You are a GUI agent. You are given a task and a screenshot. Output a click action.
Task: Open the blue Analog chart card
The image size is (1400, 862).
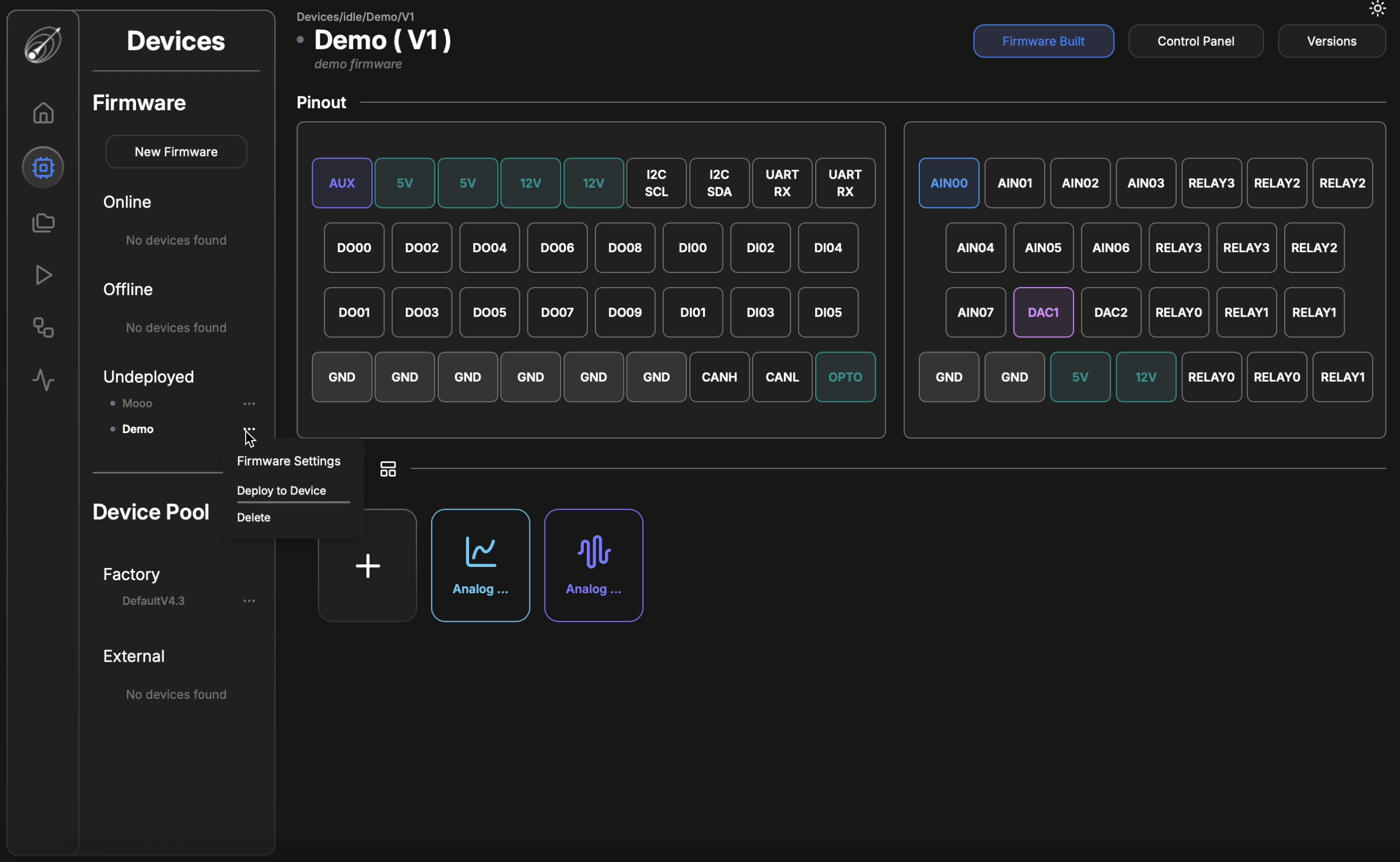(481, 565)
